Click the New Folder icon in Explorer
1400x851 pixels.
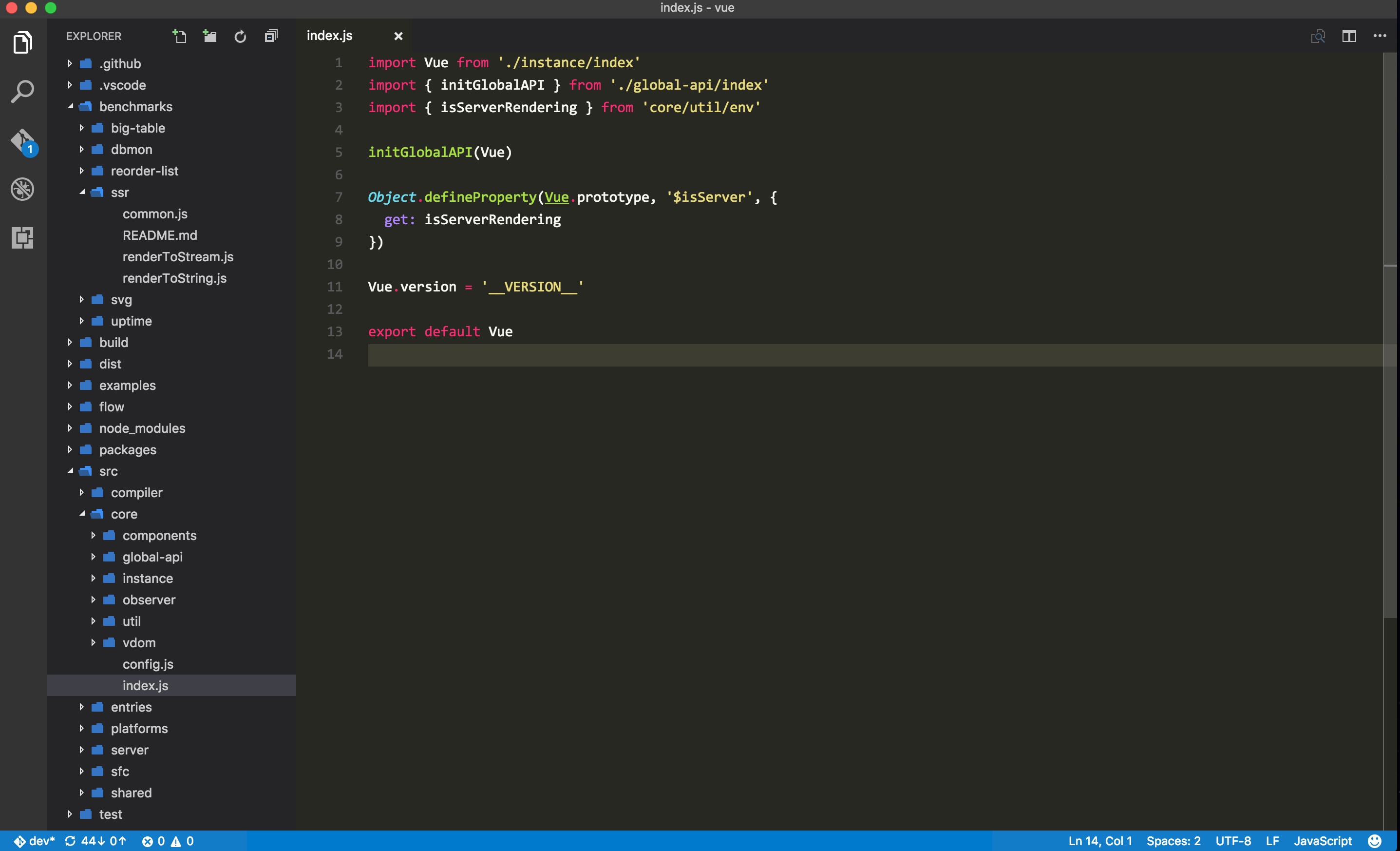(209, 37)
